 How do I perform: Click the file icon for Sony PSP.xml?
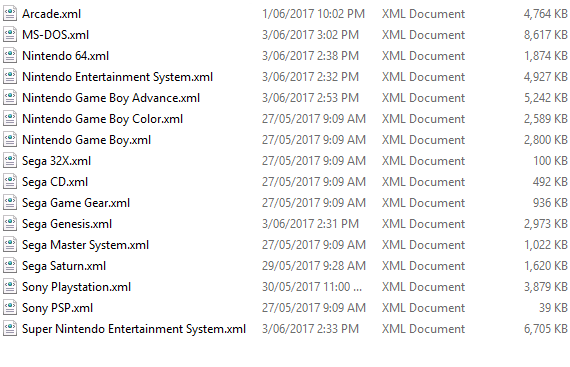(10, 308)
